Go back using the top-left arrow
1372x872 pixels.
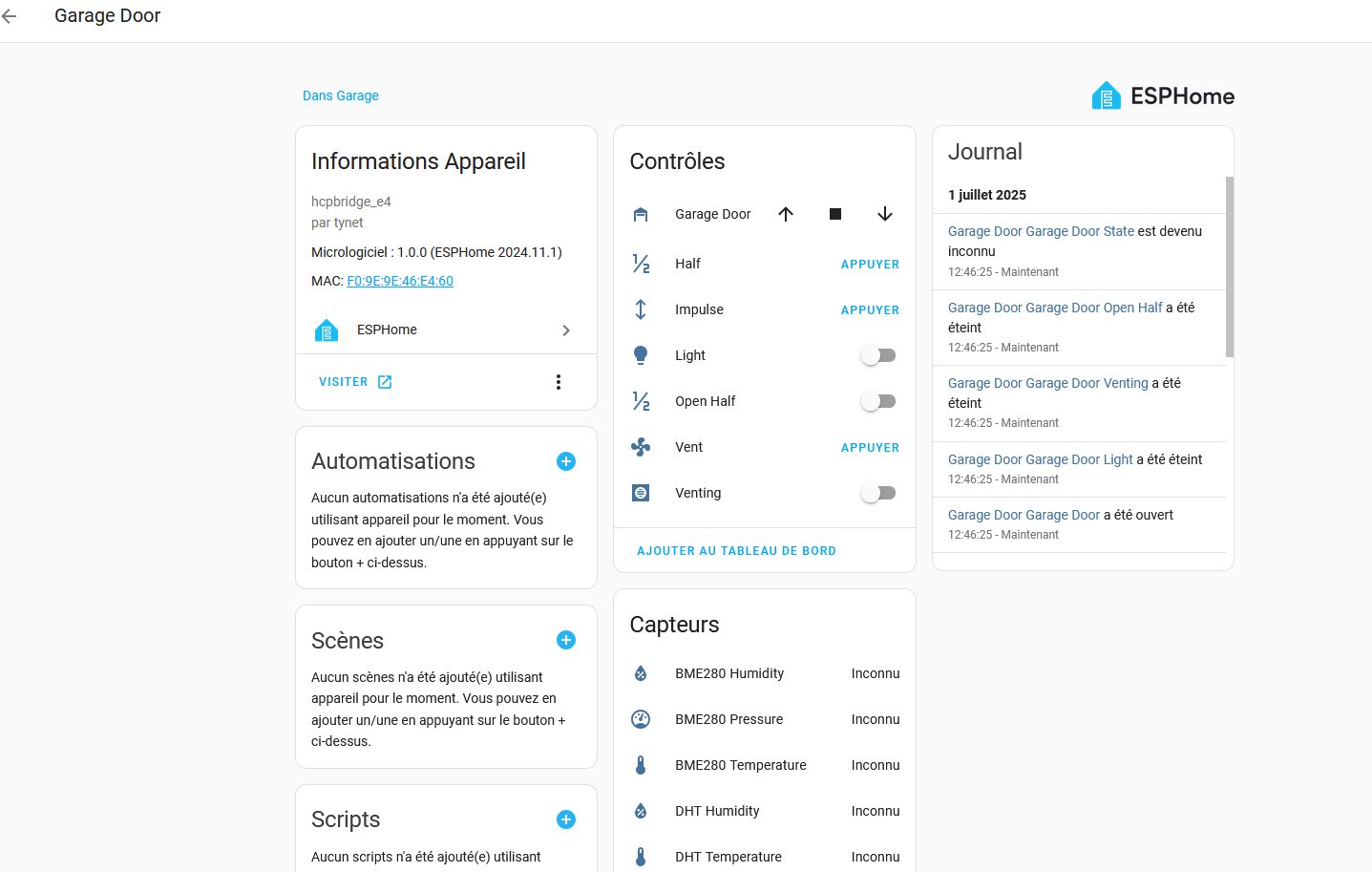pyautogui.click(x=10, y=16)
